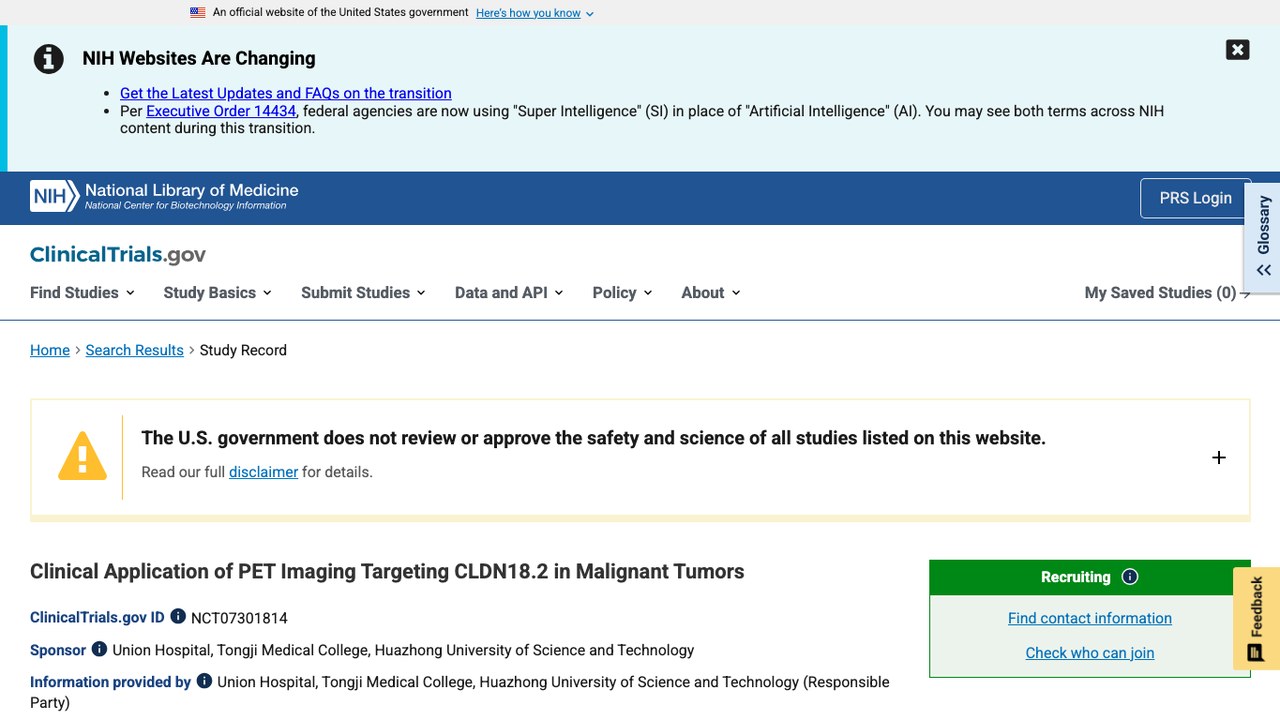Screen dimensions: 1280x720
Task: Open the About menu
Action: click(x=711, y=293)
